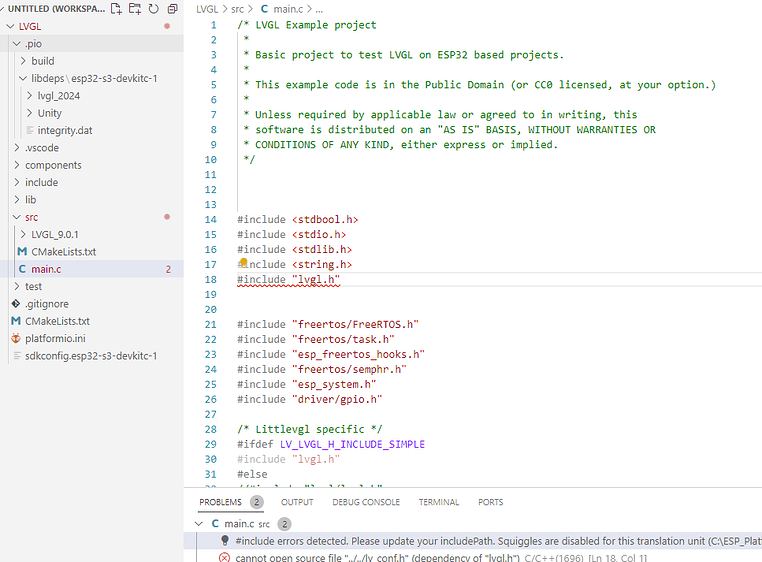Open root-level CMakeLists.txt below .gitignore
The image size is (762, 562).
coord(92,321)
